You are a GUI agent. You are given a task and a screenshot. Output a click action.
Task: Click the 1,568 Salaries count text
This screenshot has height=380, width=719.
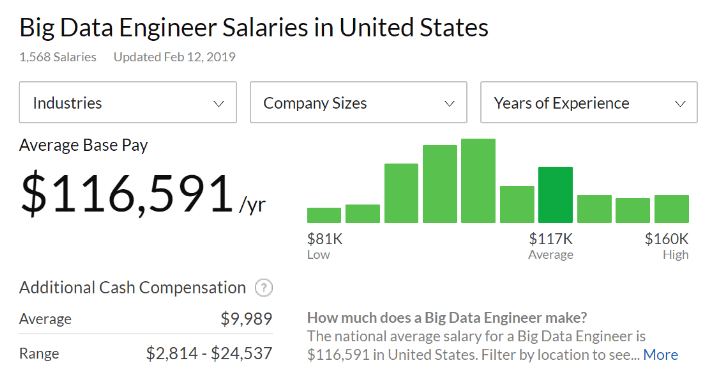[x=58, y=57]
